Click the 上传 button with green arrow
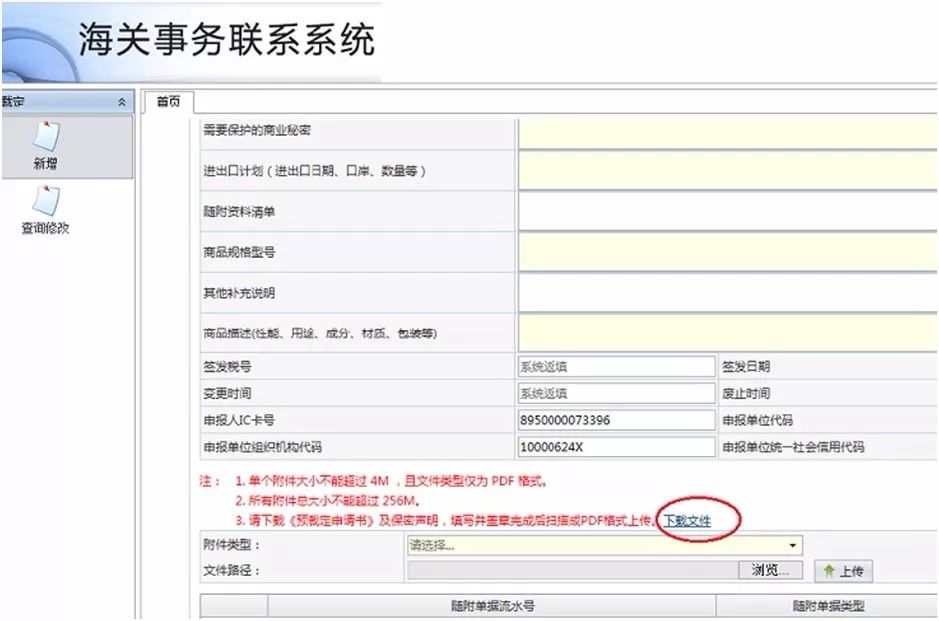 843,571
